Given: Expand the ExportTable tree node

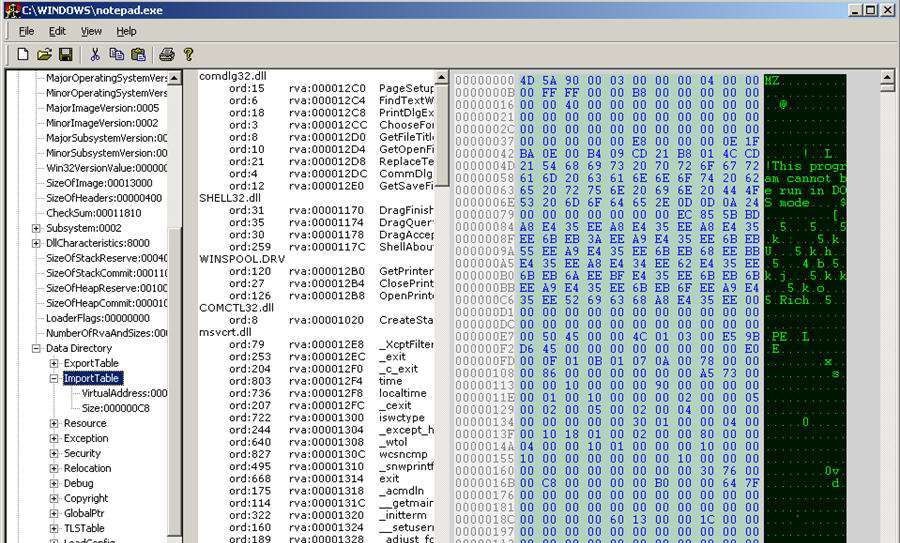Looking at the screenshot, I should click(x=54, y=363).
